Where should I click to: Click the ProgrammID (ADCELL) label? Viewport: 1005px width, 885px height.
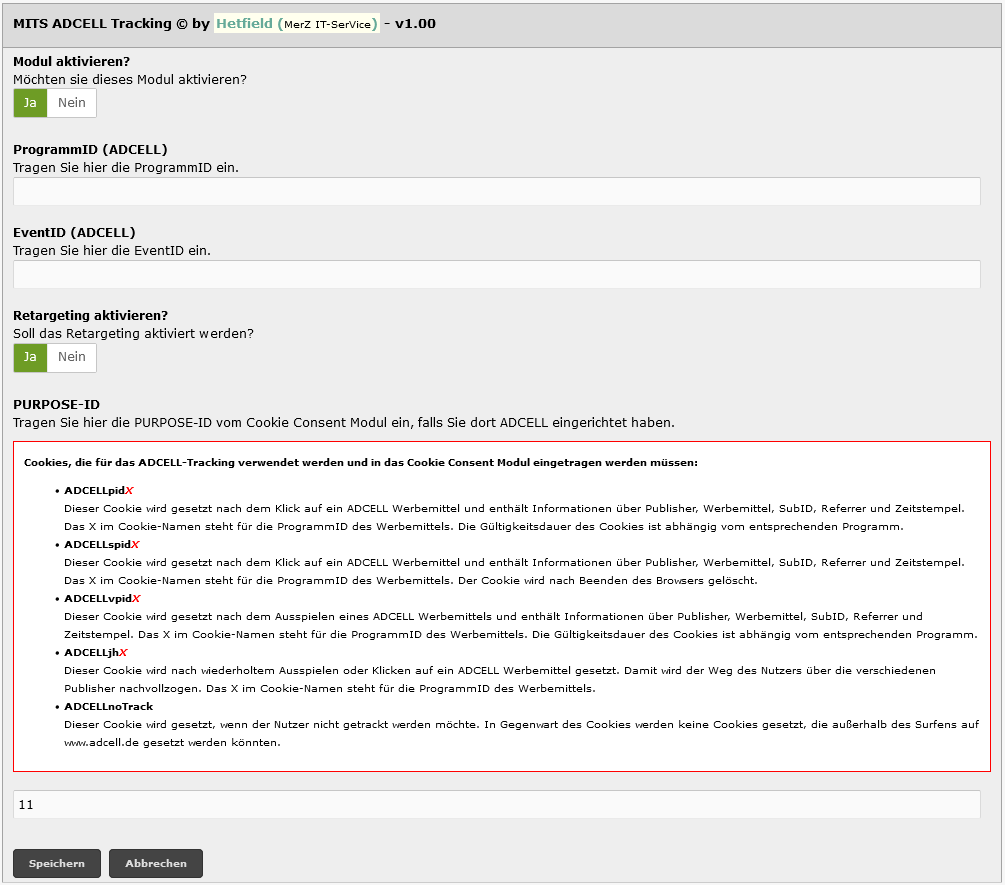[x=90, y=149]
